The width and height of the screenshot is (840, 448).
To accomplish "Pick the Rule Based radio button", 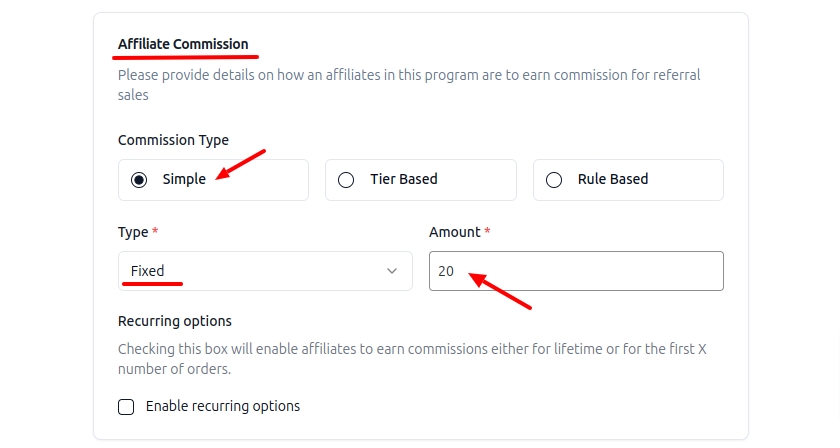I will pyautogui.click(x=554, y=180).
